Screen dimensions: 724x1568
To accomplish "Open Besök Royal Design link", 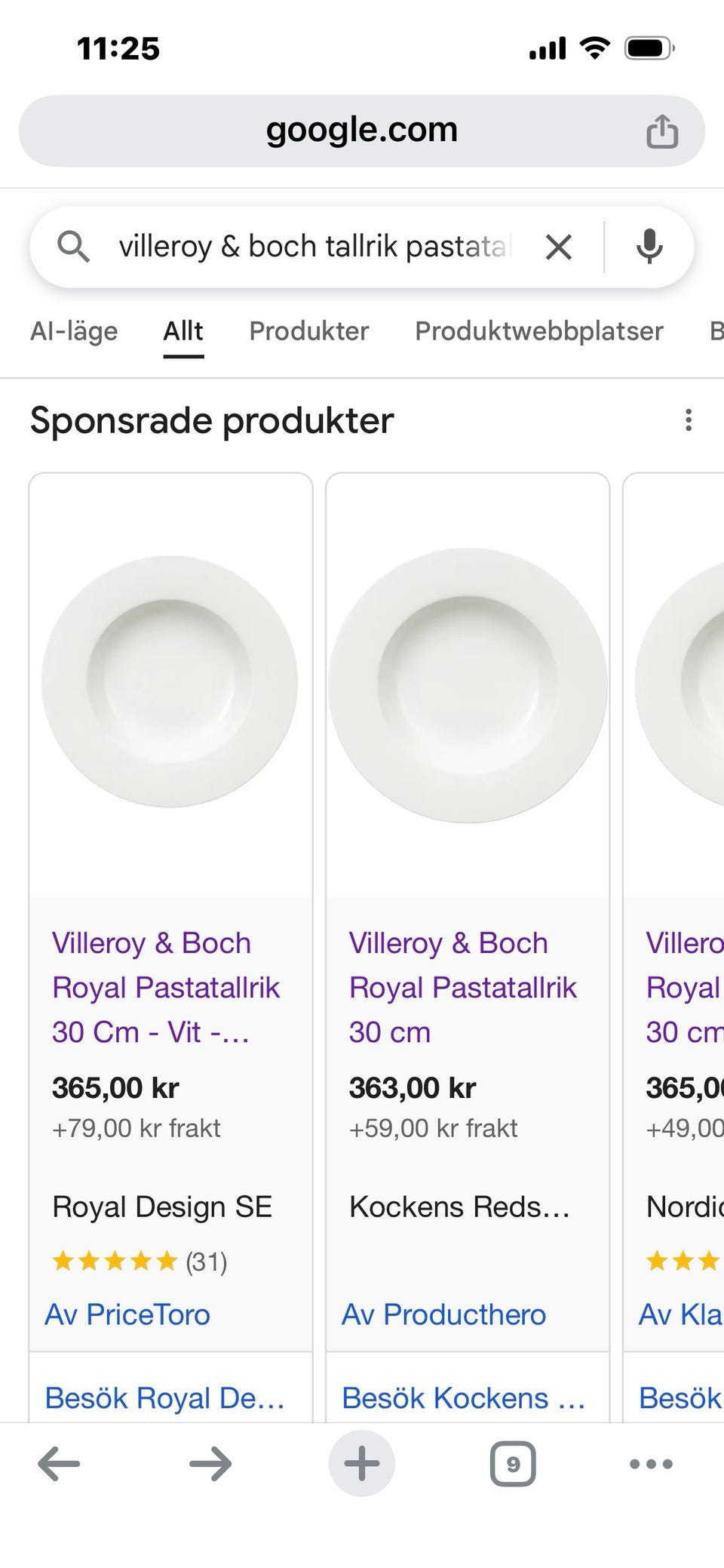I will 164,1397.
